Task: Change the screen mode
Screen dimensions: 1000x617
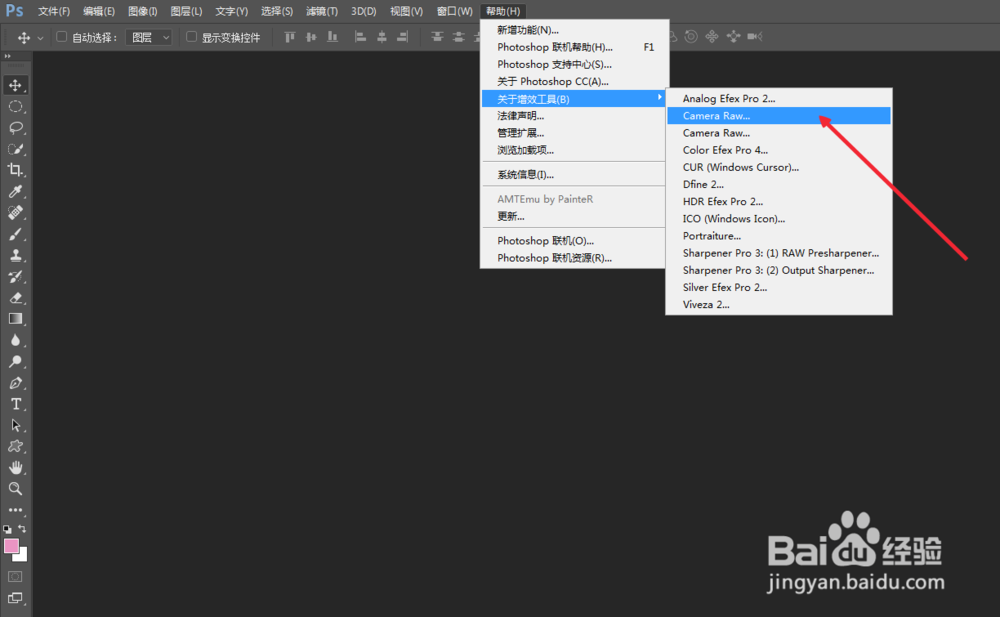Action: click(x=15, y=598)
